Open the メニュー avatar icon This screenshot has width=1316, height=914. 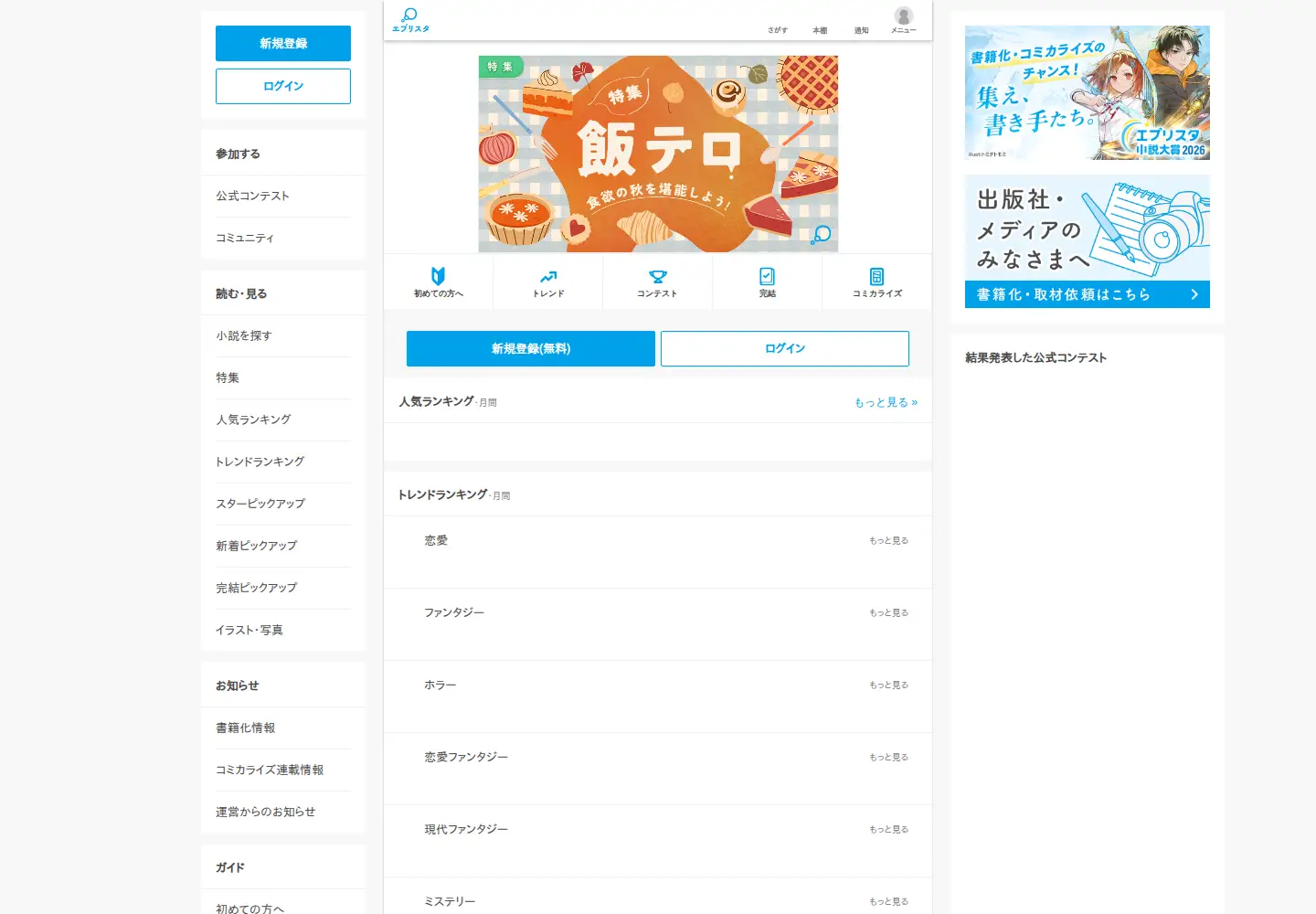coord(904,16)
